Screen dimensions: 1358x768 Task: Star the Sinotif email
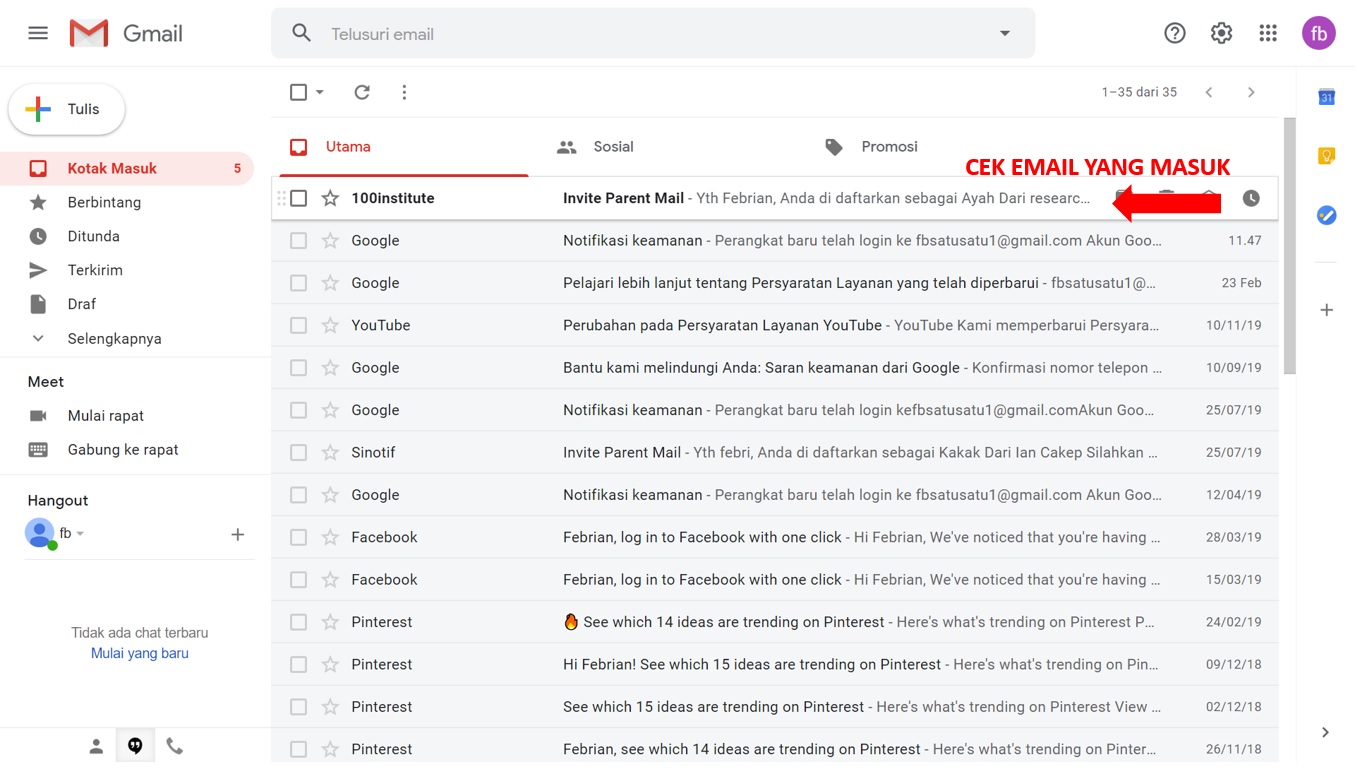[330, 452]
